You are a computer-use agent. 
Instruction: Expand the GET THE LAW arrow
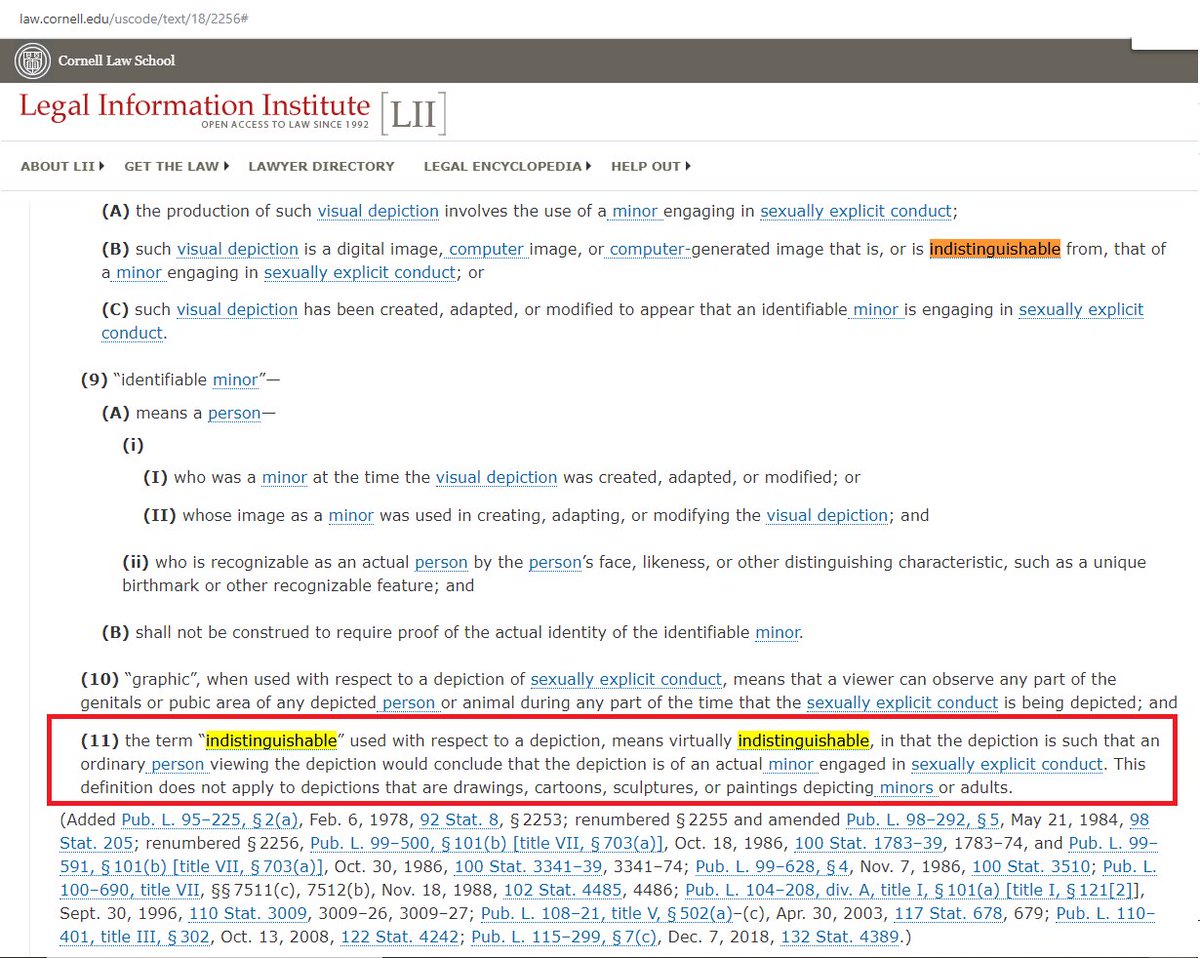point(226,166)
